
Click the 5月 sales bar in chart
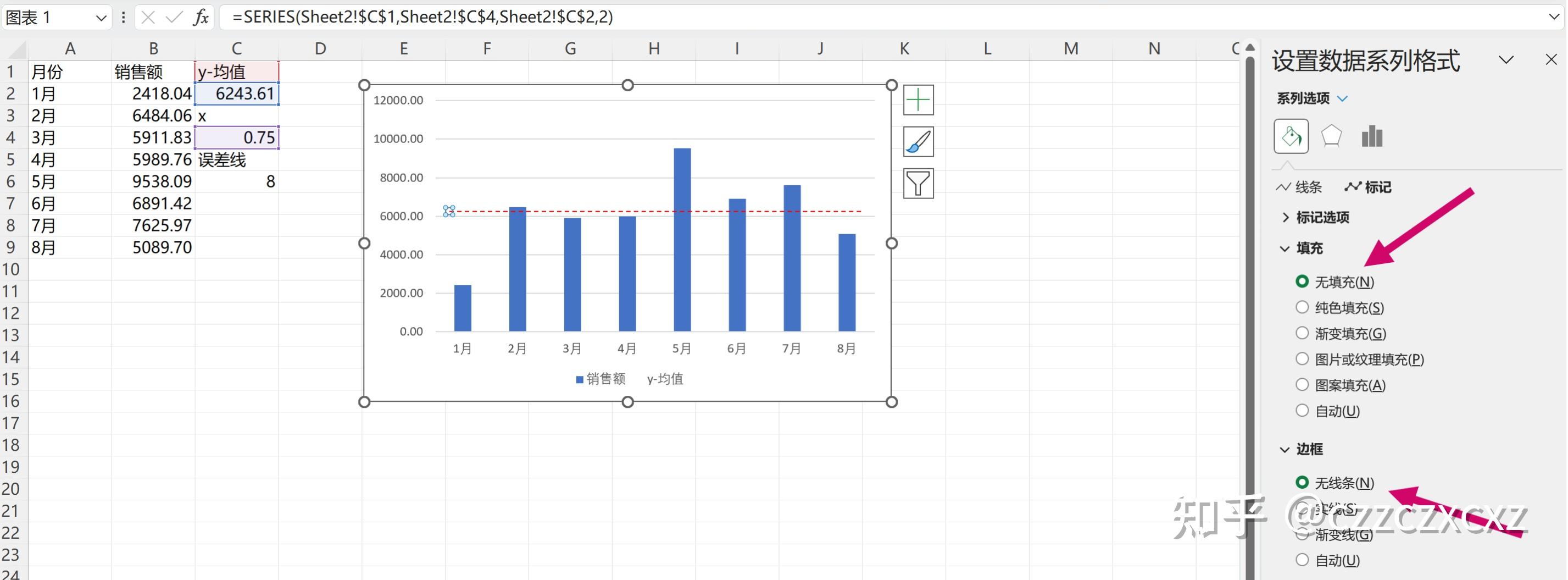pos(682,240)
